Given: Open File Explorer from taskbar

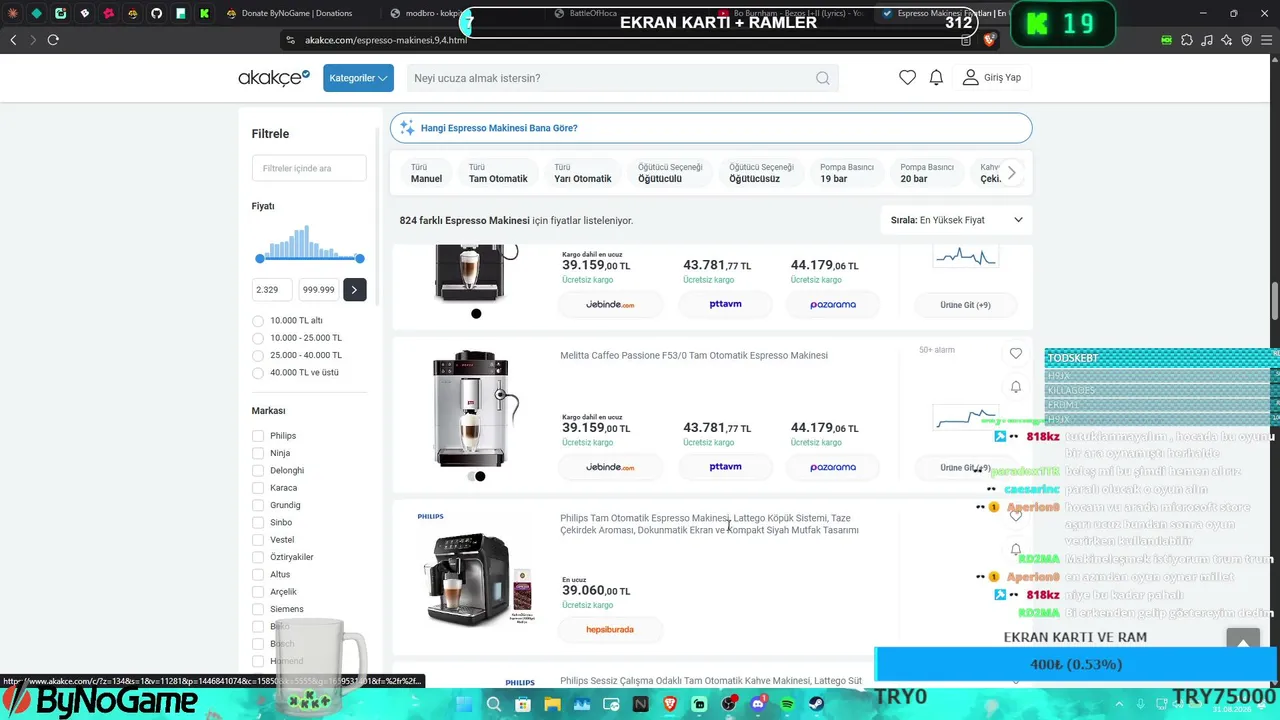Looking at the screenshot, I should pyautogui.click(x=552, y=704).
